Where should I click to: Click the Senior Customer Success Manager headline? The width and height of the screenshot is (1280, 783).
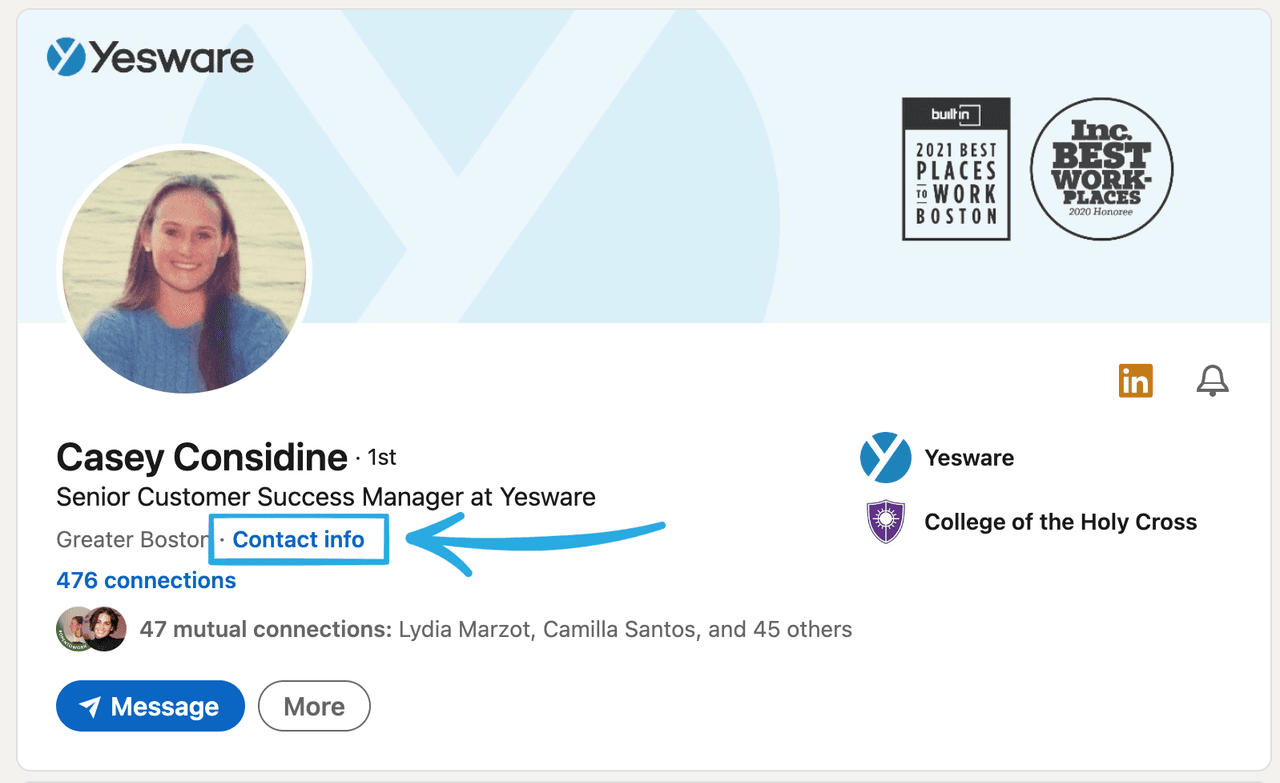coord(326,497)
